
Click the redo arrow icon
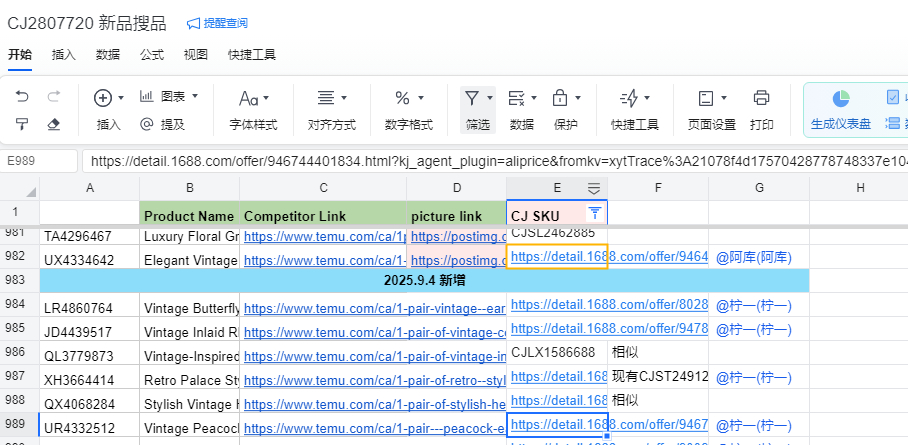point(54,97)
